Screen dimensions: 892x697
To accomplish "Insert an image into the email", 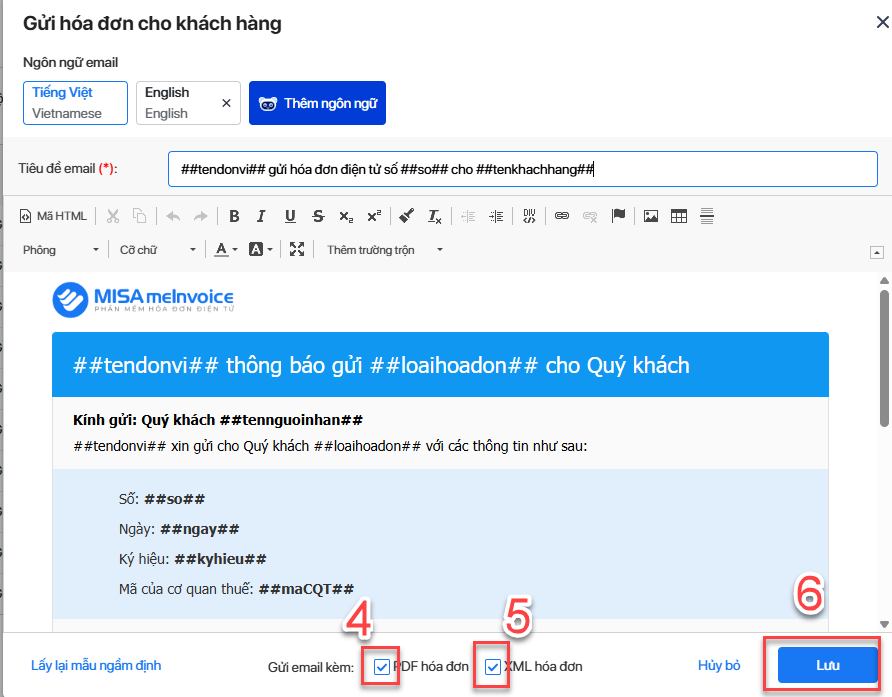I will click(x=651, y=216).
